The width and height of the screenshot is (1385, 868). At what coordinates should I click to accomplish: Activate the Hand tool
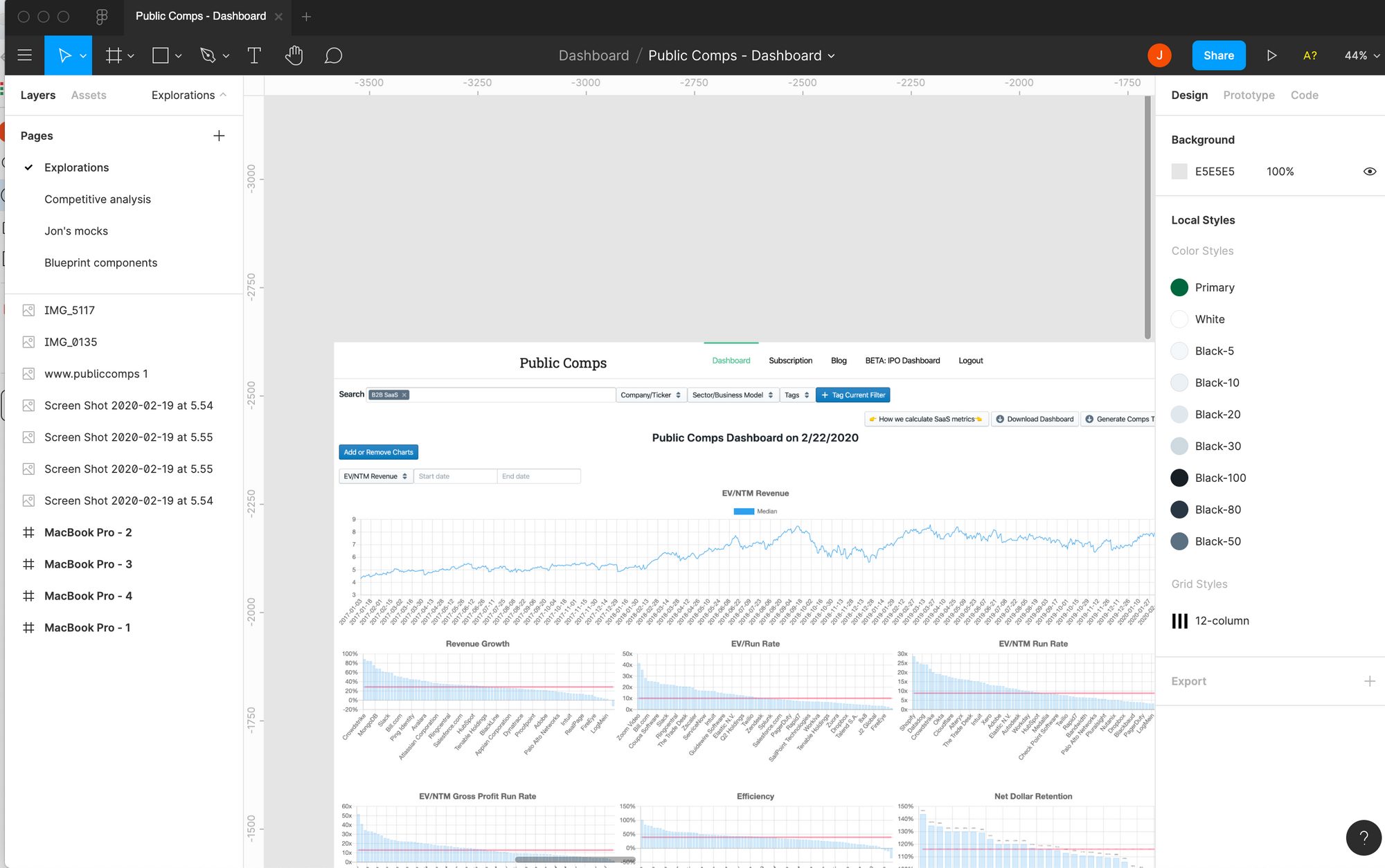pos(294,55)
